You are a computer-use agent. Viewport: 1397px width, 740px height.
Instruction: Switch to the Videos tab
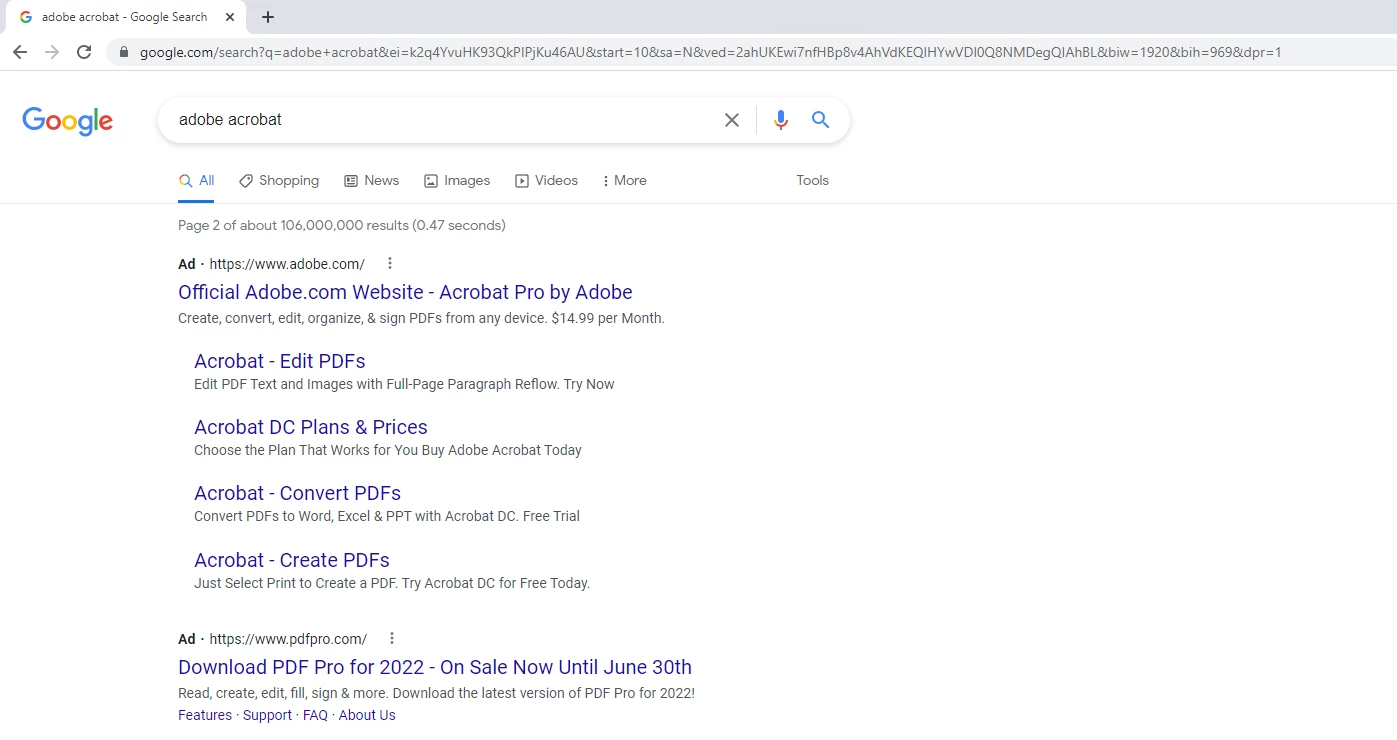(x=546, y=181)
